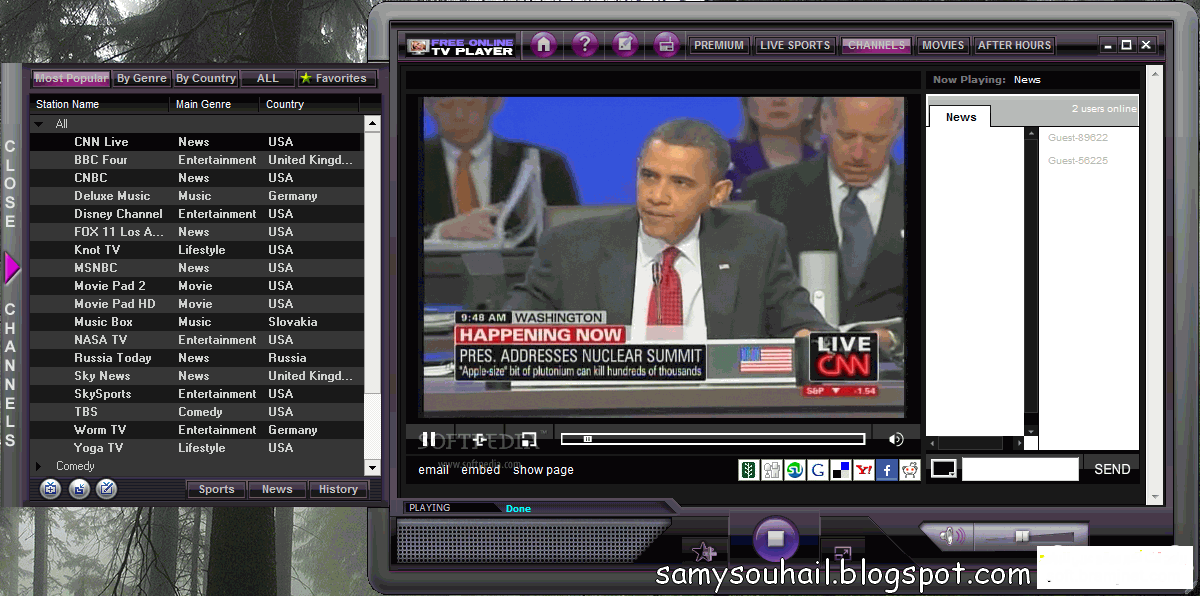
Task: Select the Russia Today station
Action: (x=196, y=358)
